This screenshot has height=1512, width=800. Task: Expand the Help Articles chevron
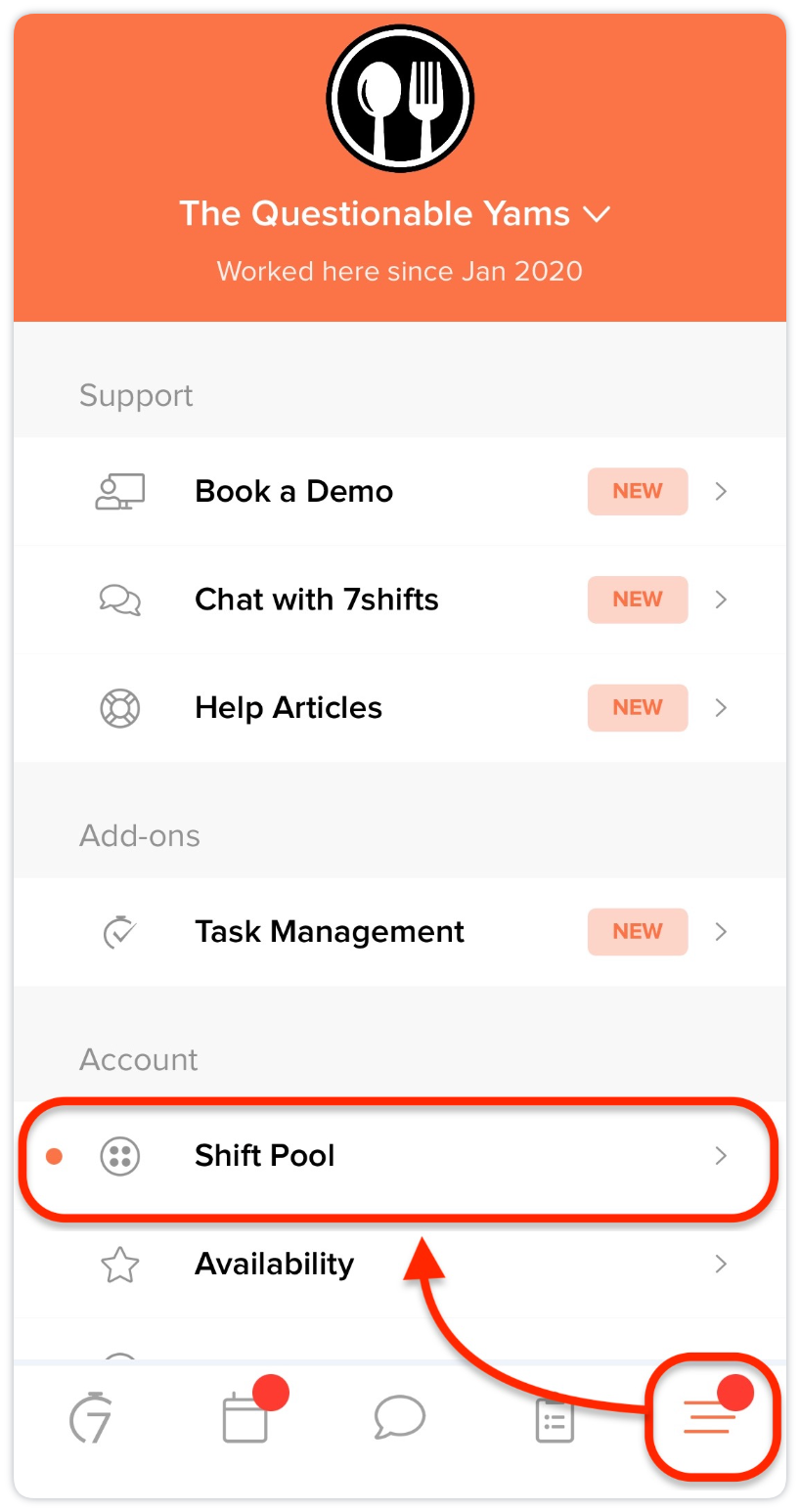pos(721,707)
